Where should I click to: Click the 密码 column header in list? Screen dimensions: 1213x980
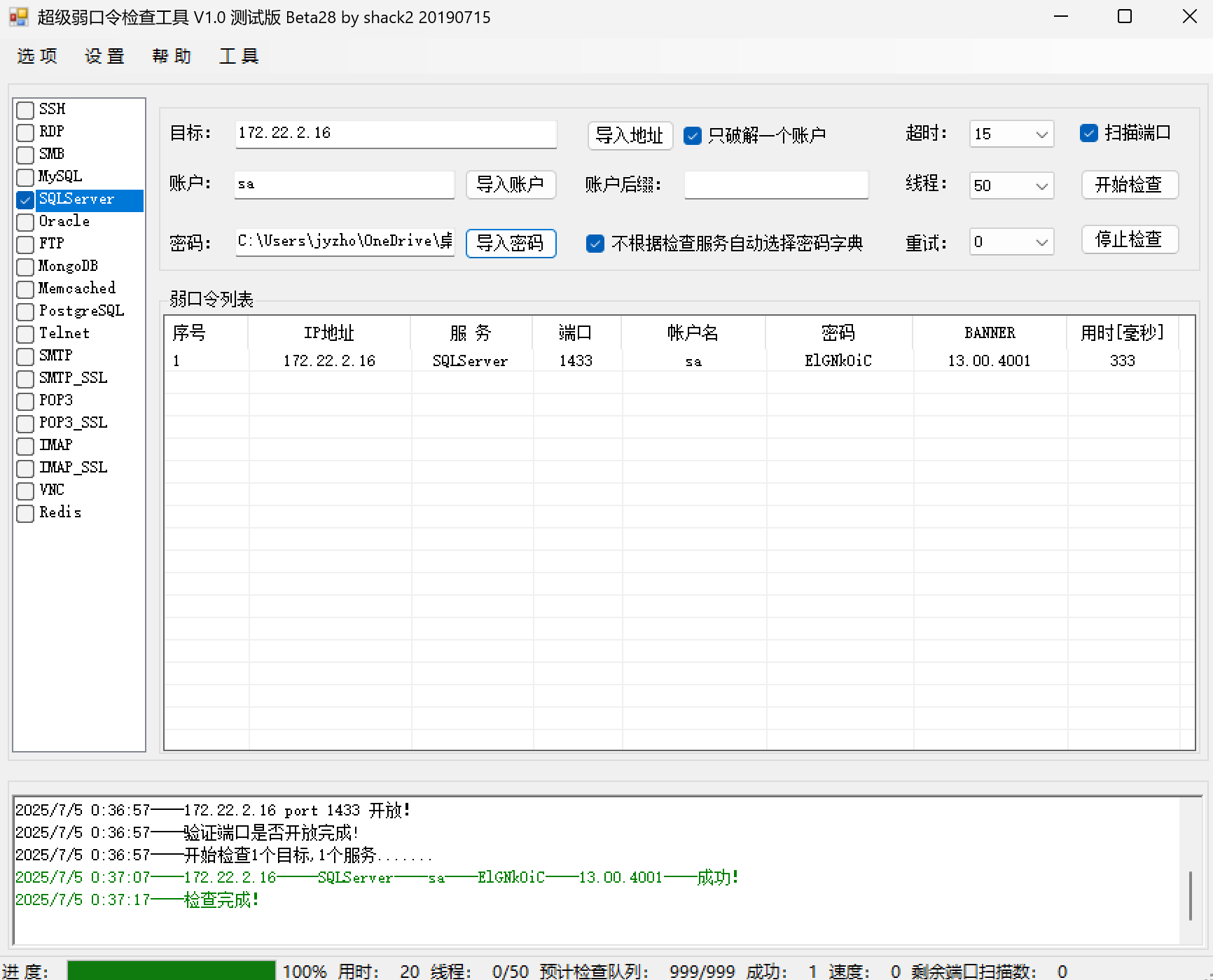(x=839, y=332)
